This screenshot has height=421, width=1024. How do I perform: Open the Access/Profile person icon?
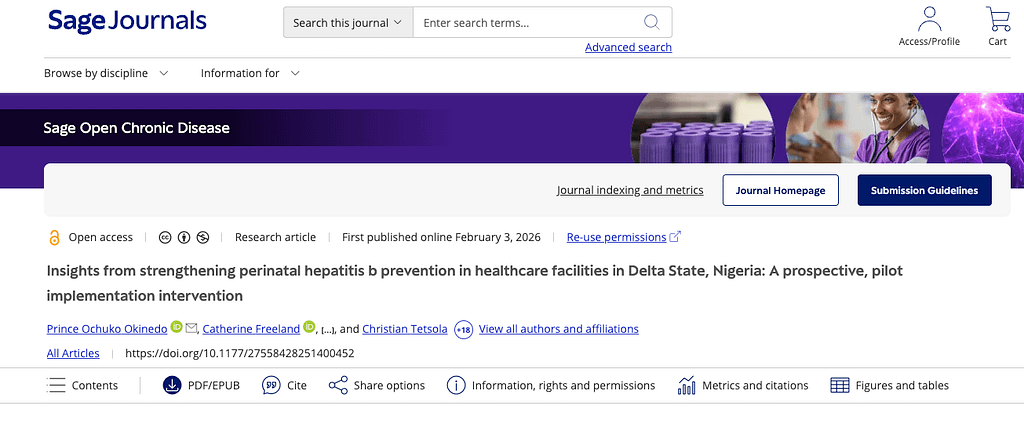[929, 20]
